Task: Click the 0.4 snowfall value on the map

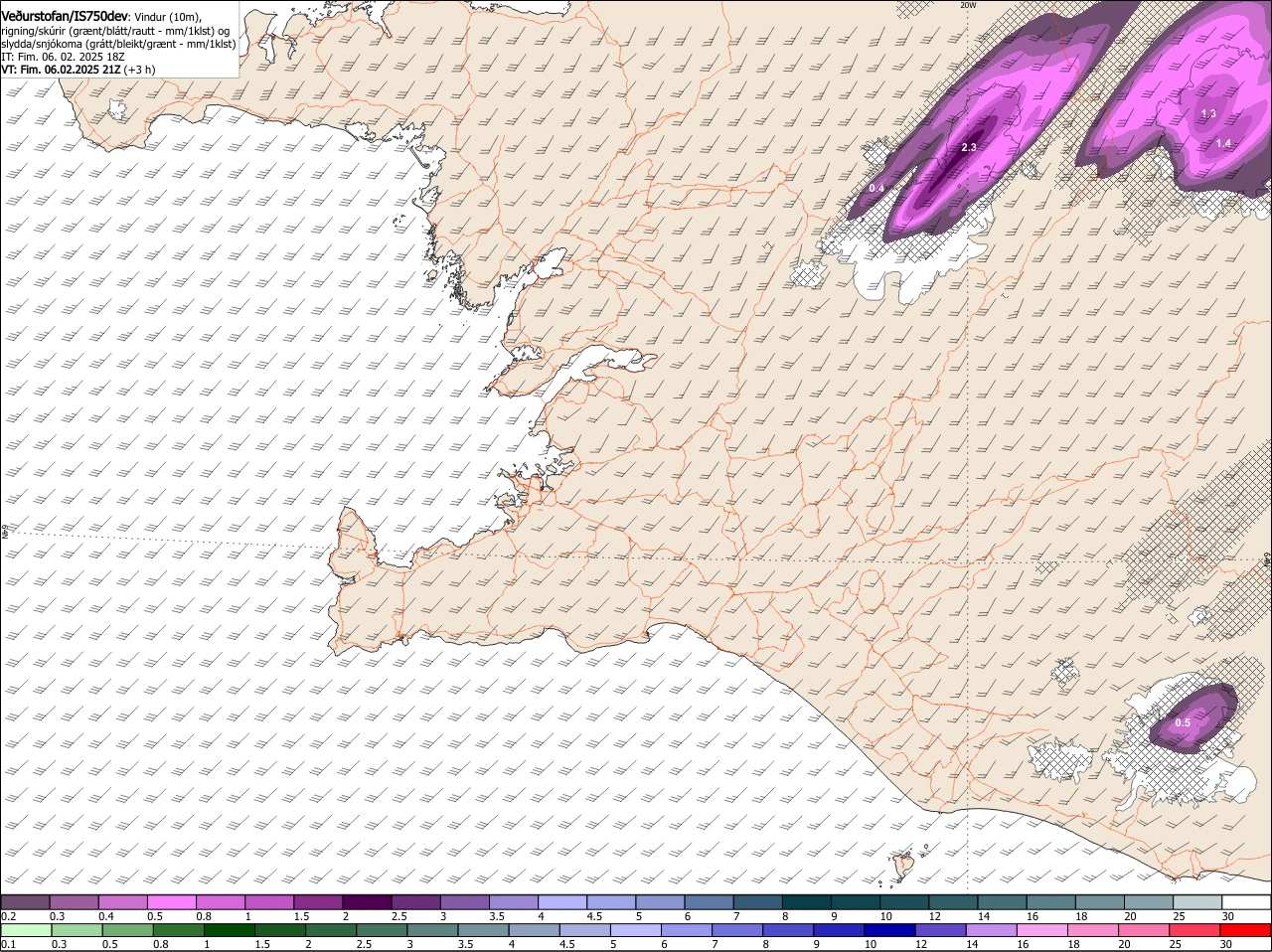Action: [876, 188]
